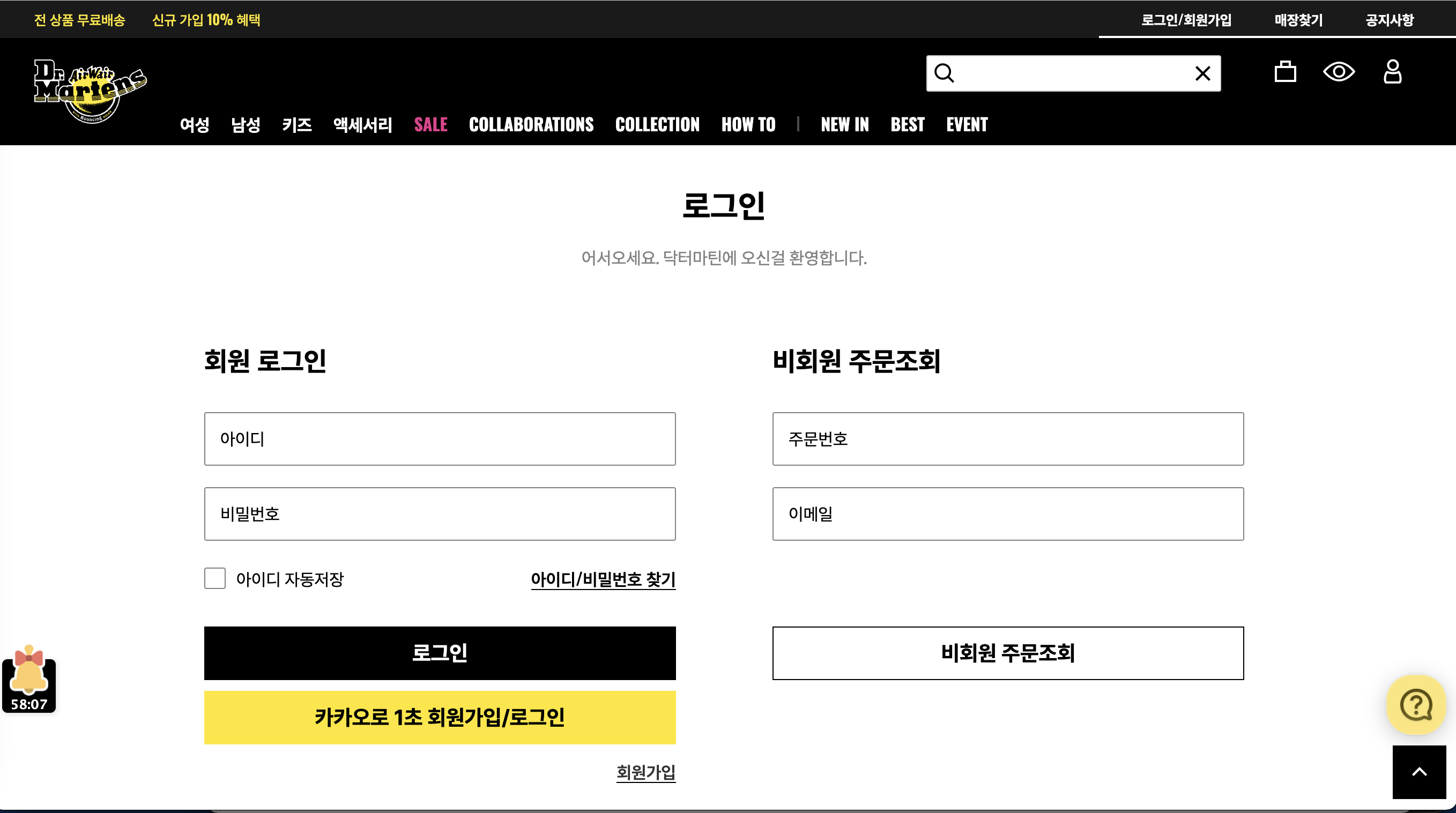Open the 여성 menu

[195, 124]
